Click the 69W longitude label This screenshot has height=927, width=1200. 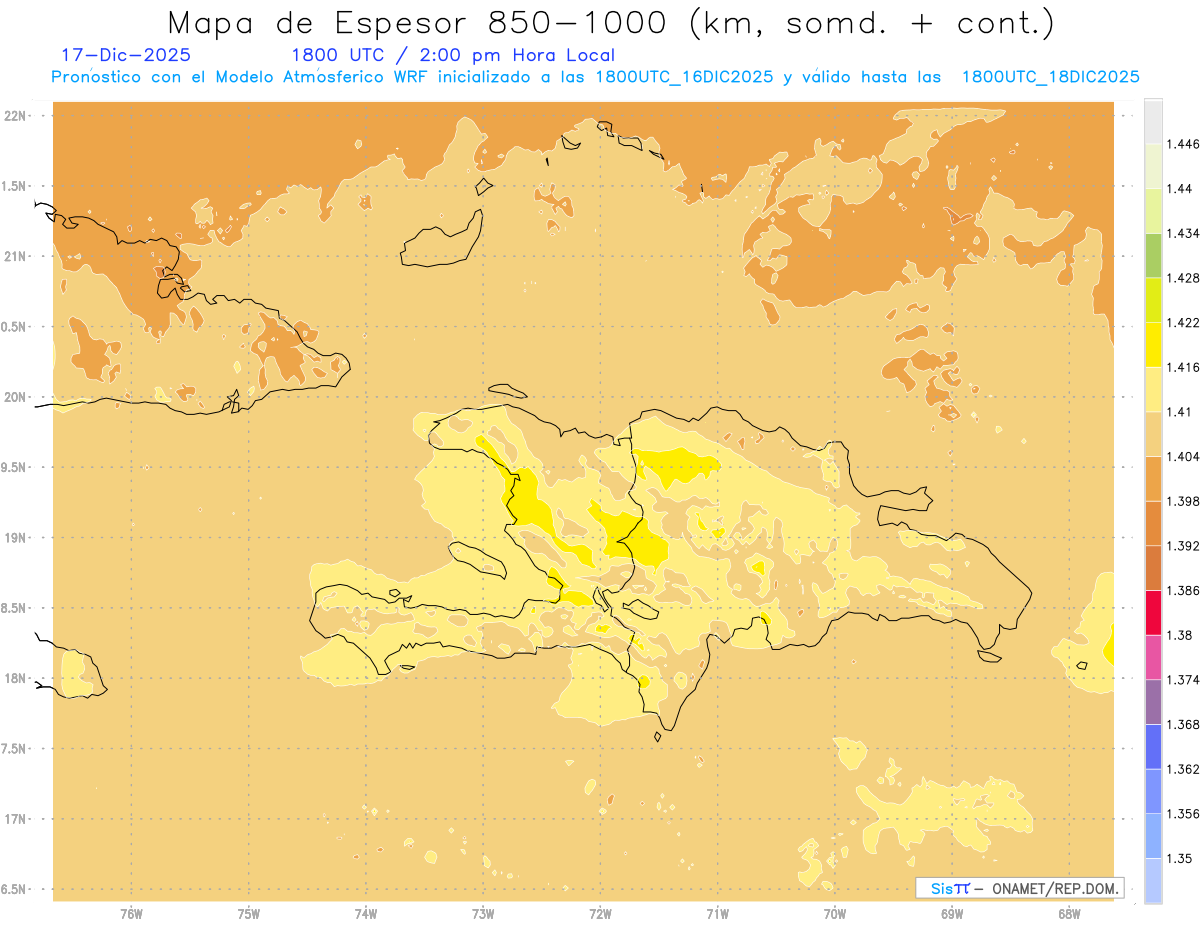952,913
